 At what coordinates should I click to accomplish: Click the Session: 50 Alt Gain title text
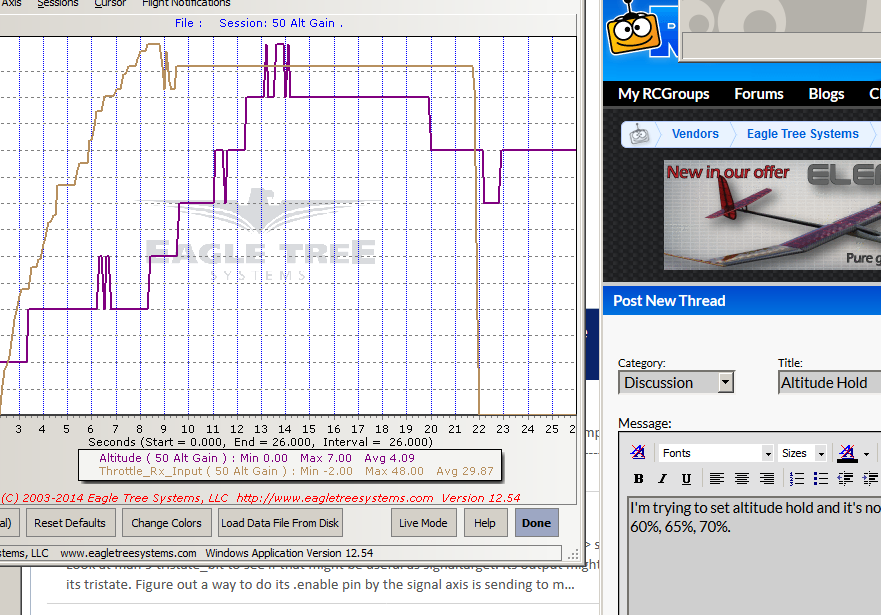tap(280, 23)
